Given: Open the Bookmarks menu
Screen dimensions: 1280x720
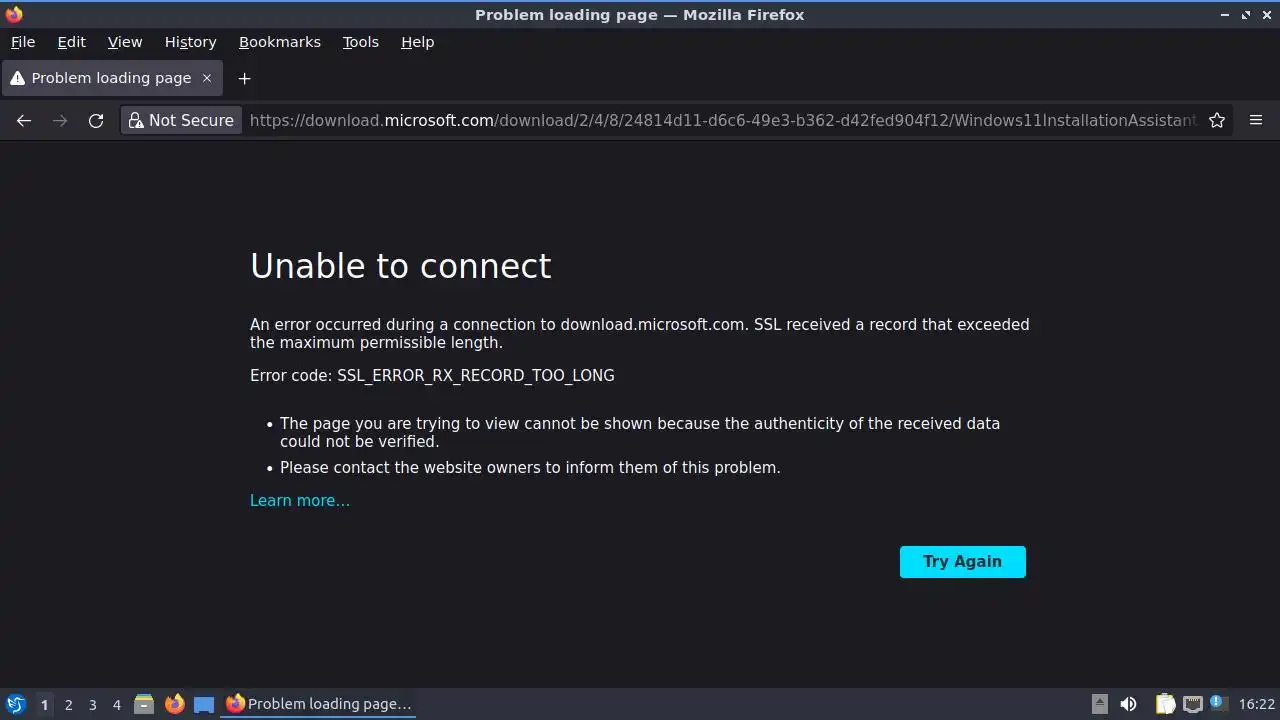Looking at the screenshot, I should (279, 42).
